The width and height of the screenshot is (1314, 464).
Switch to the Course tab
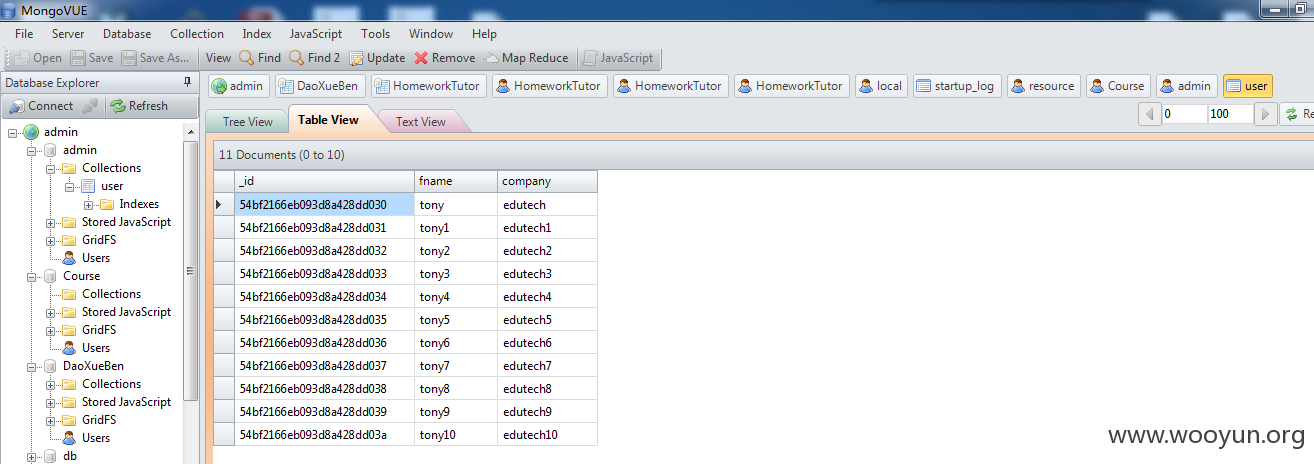point(1118,86)
